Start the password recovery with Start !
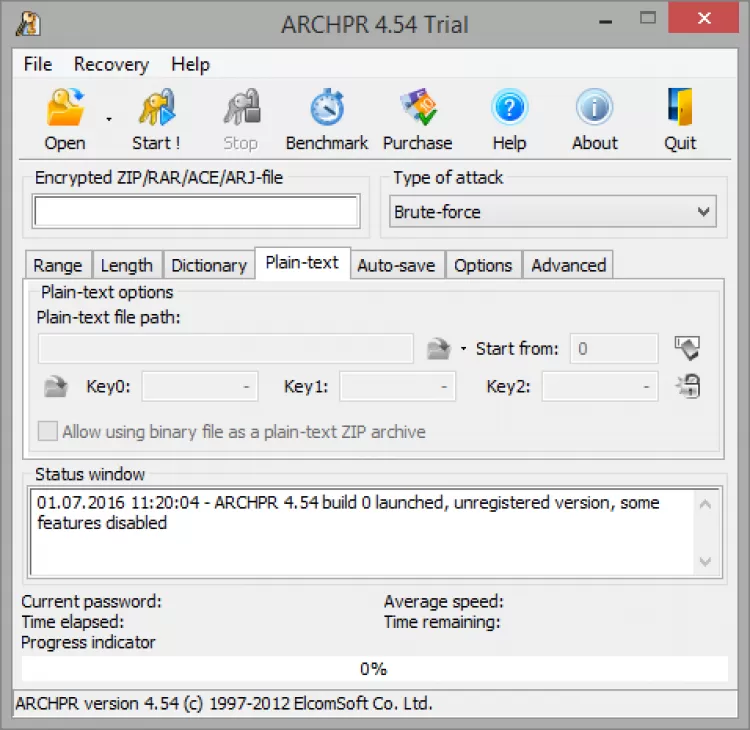The image size is (750, 730). click(x=156, y=120)
